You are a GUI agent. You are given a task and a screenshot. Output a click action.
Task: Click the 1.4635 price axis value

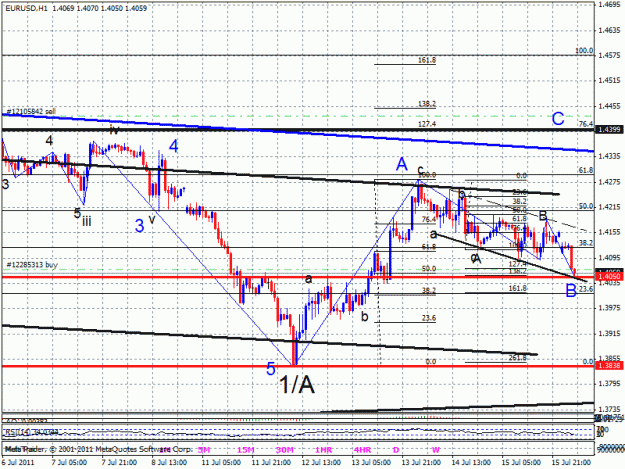(610, 30)
